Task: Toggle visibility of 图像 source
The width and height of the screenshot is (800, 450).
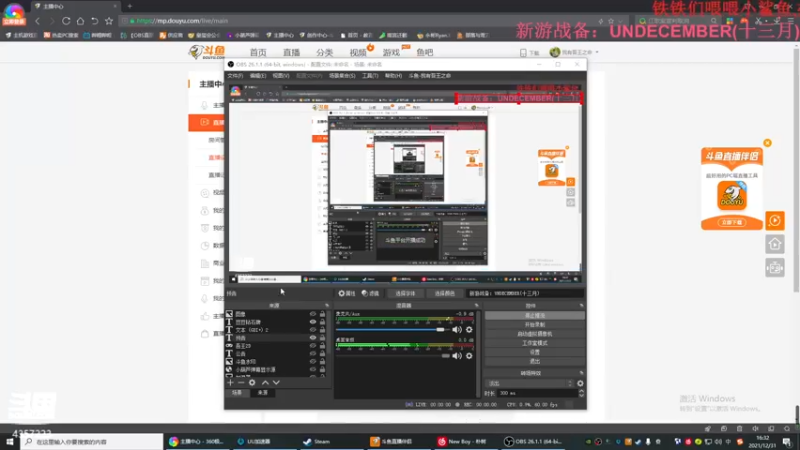Action: pyautogui.click(x=313, y=314)
